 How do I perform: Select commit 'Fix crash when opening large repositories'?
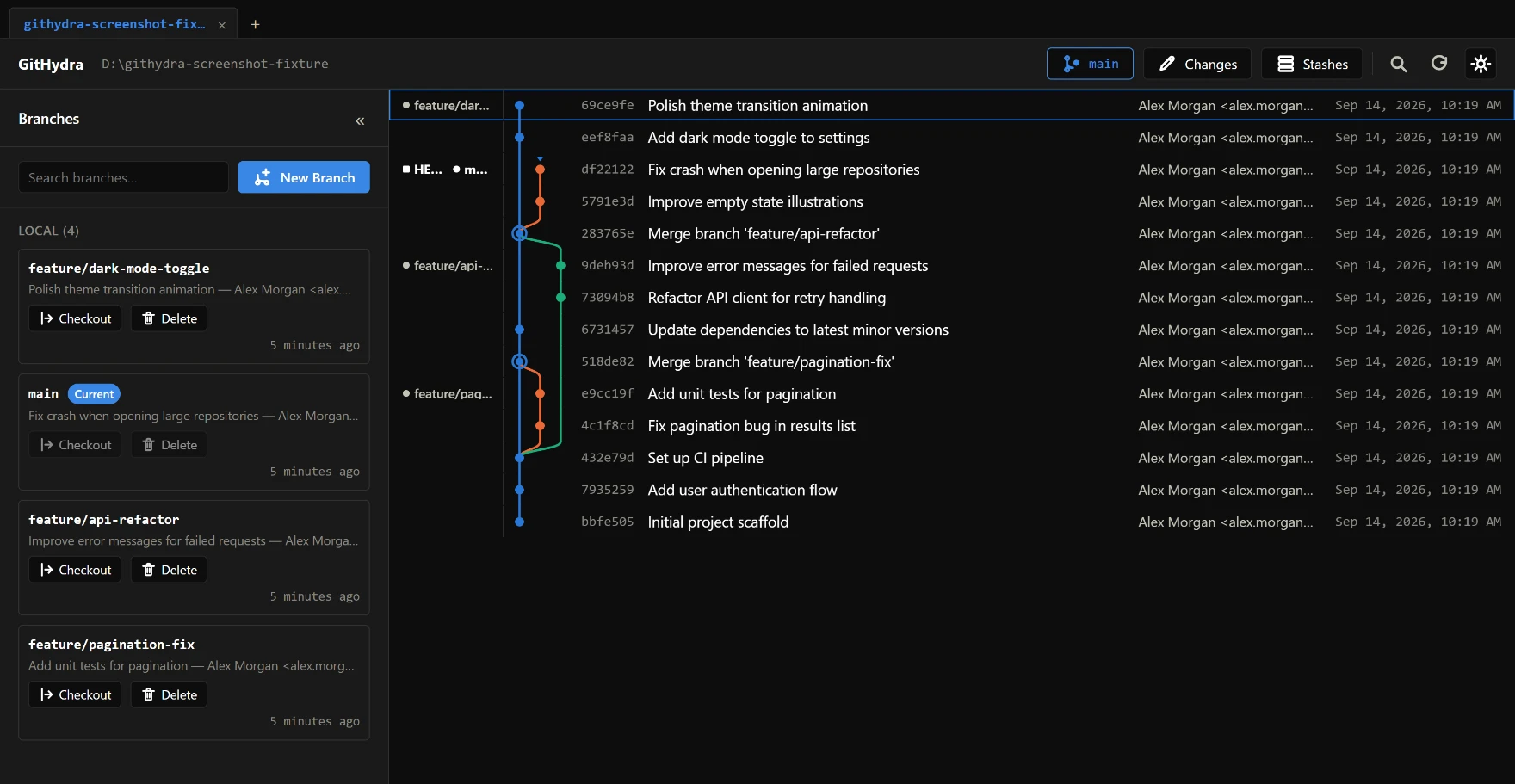point(951,170)
